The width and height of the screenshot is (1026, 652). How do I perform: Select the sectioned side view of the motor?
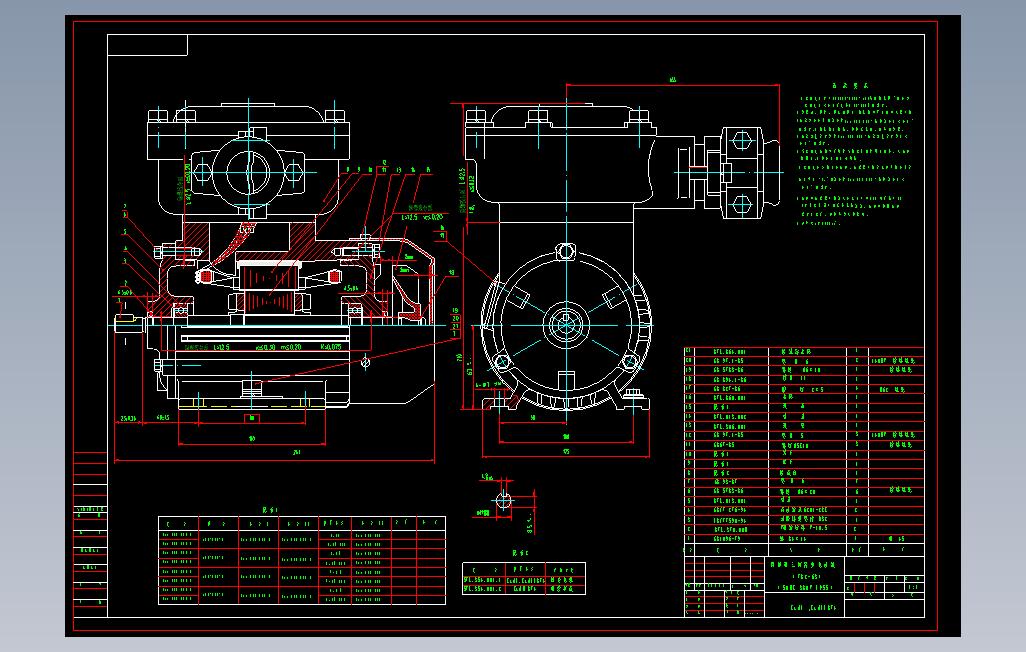click(275, 281)
